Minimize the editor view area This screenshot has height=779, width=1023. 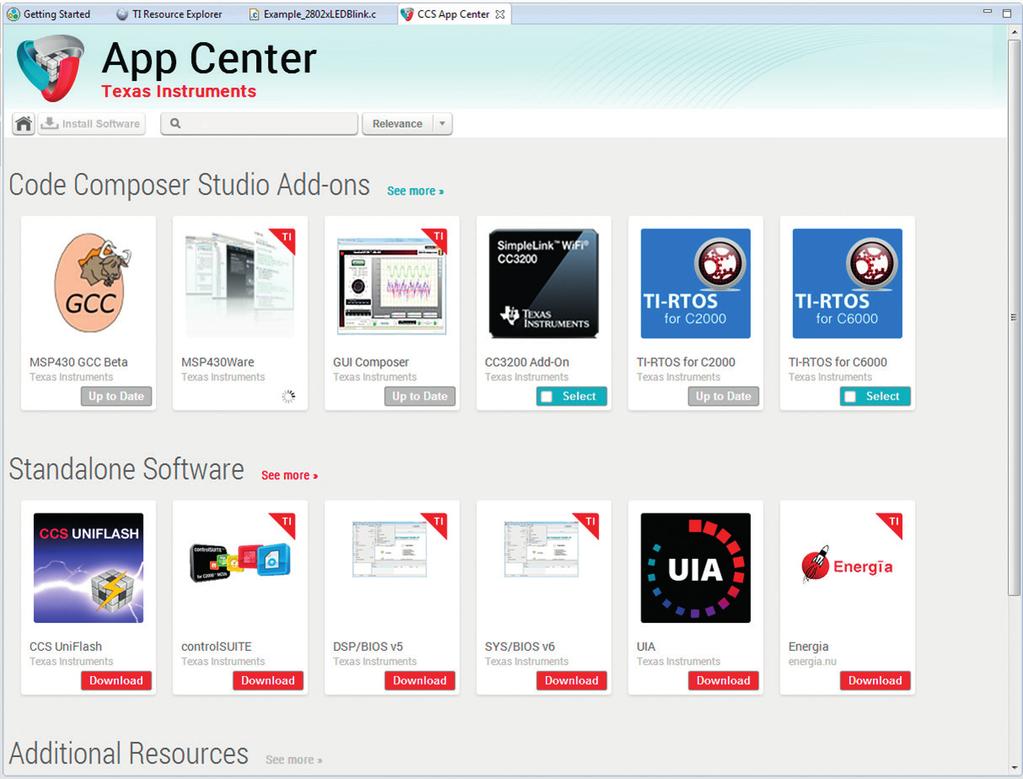pyautogui.click(x=988, y=12)
